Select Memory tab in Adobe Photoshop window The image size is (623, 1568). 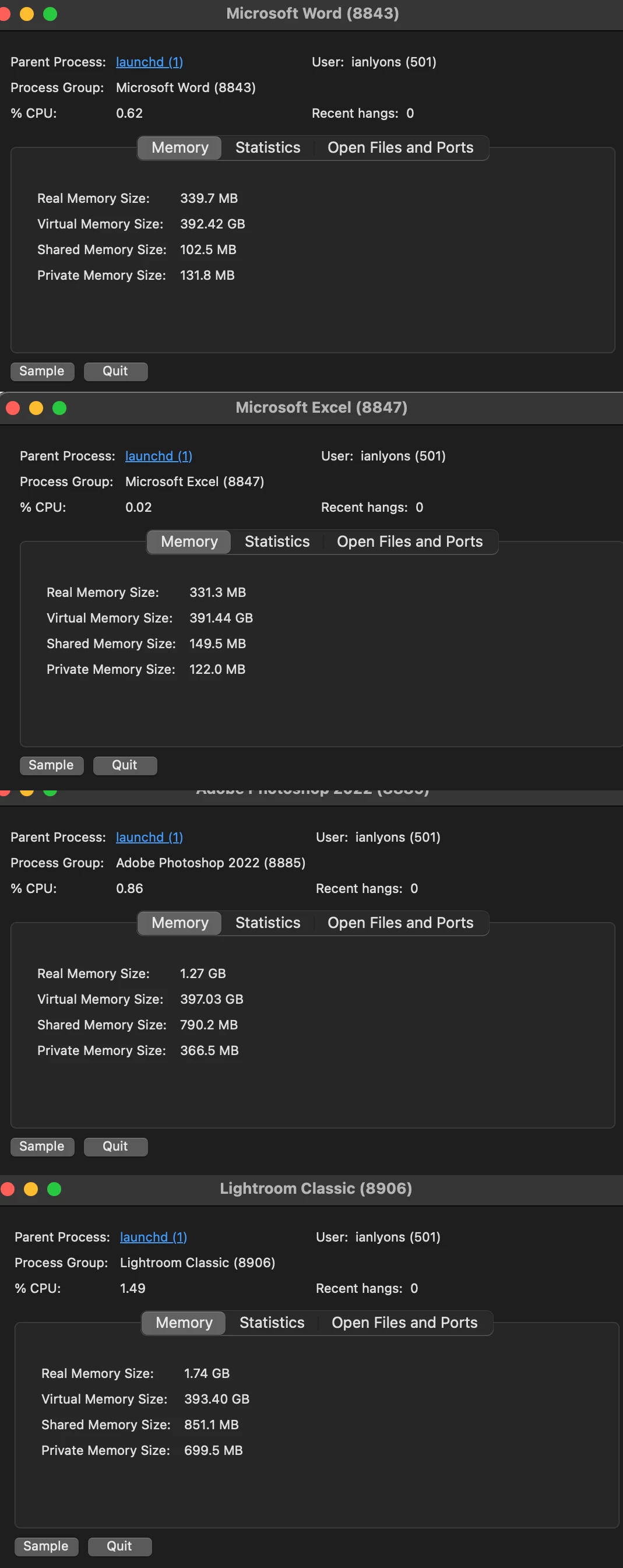point(179,923)
